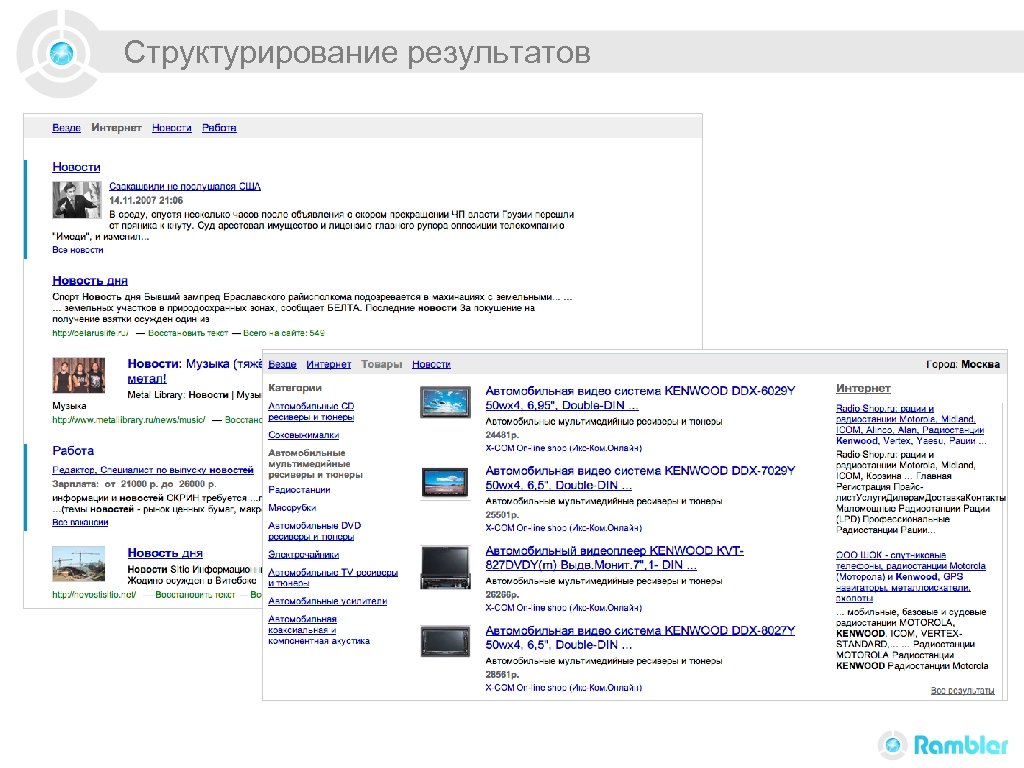
Task: Select the Автомобильная коаксиальная акустика category
Action: tap(319, 630)
